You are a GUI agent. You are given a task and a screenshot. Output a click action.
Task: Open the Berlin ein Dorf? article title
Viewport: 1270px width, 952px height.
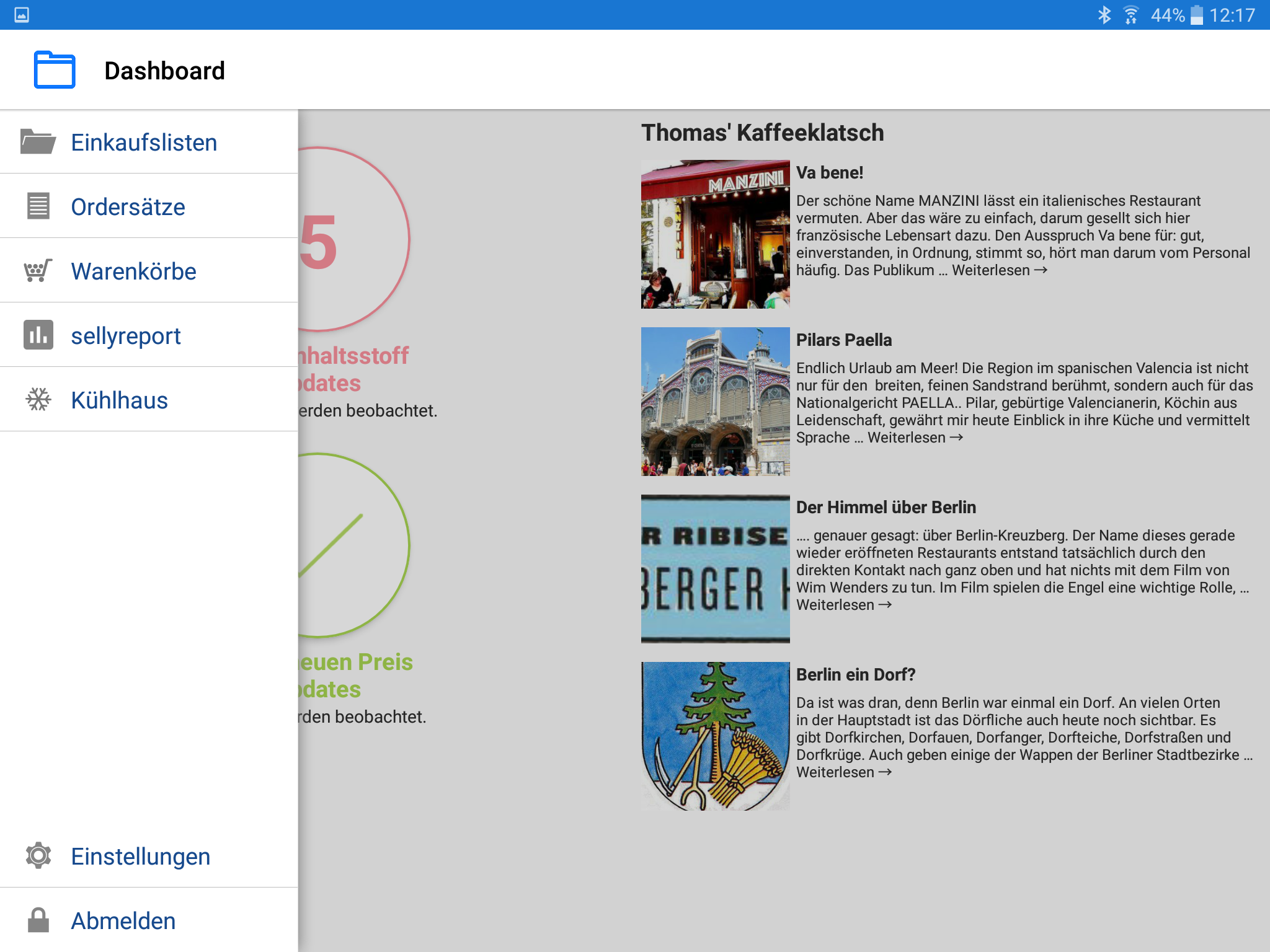pos(855,674)
